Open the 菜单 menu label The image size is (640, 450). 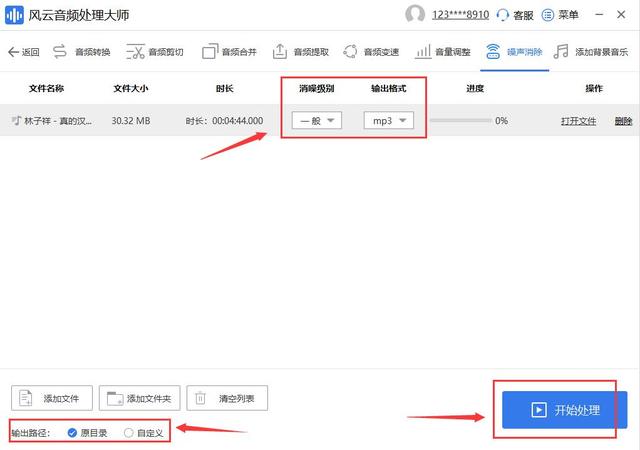point(568,15)
